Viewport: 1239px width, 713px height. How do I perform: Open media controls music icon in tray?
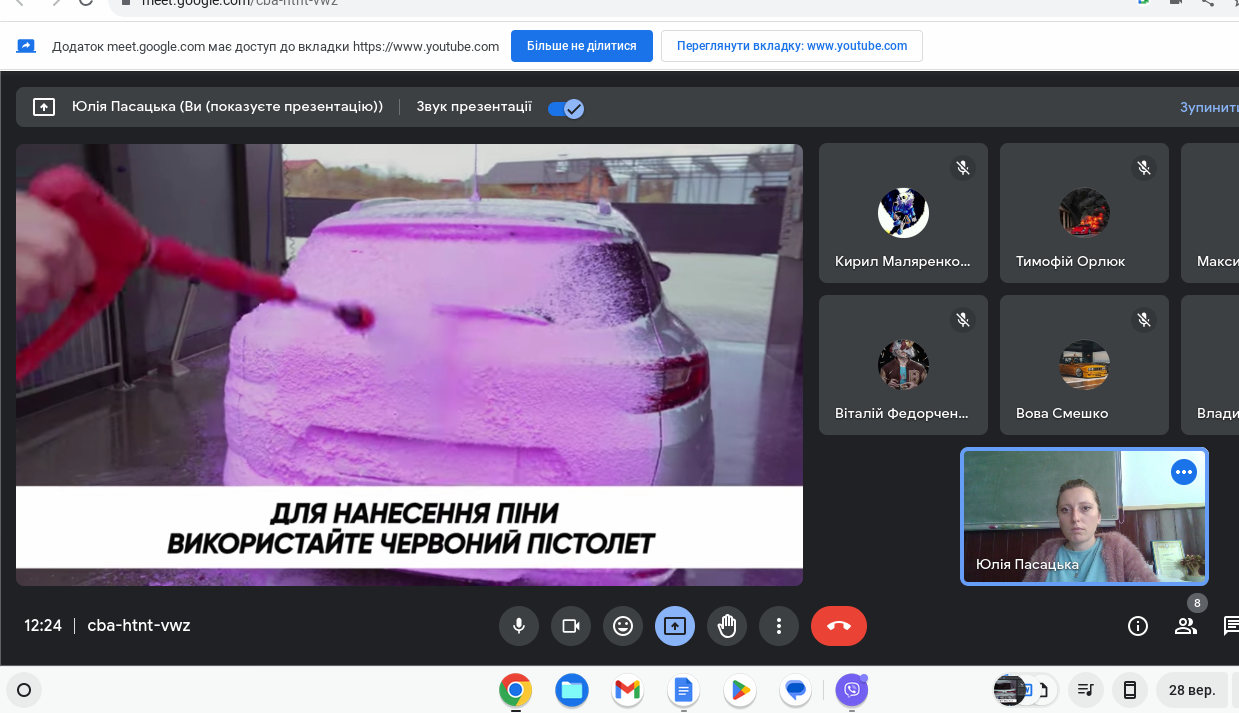[x=1086, y=690]
